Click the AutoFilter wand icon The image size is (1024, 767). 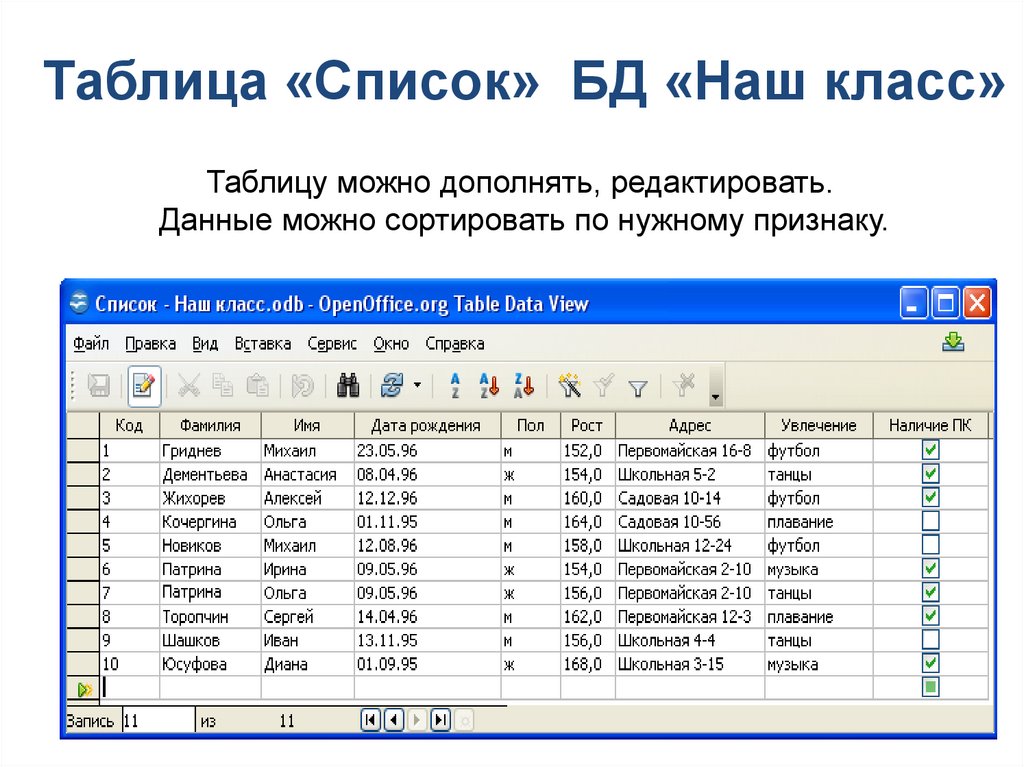coord(569,385)
